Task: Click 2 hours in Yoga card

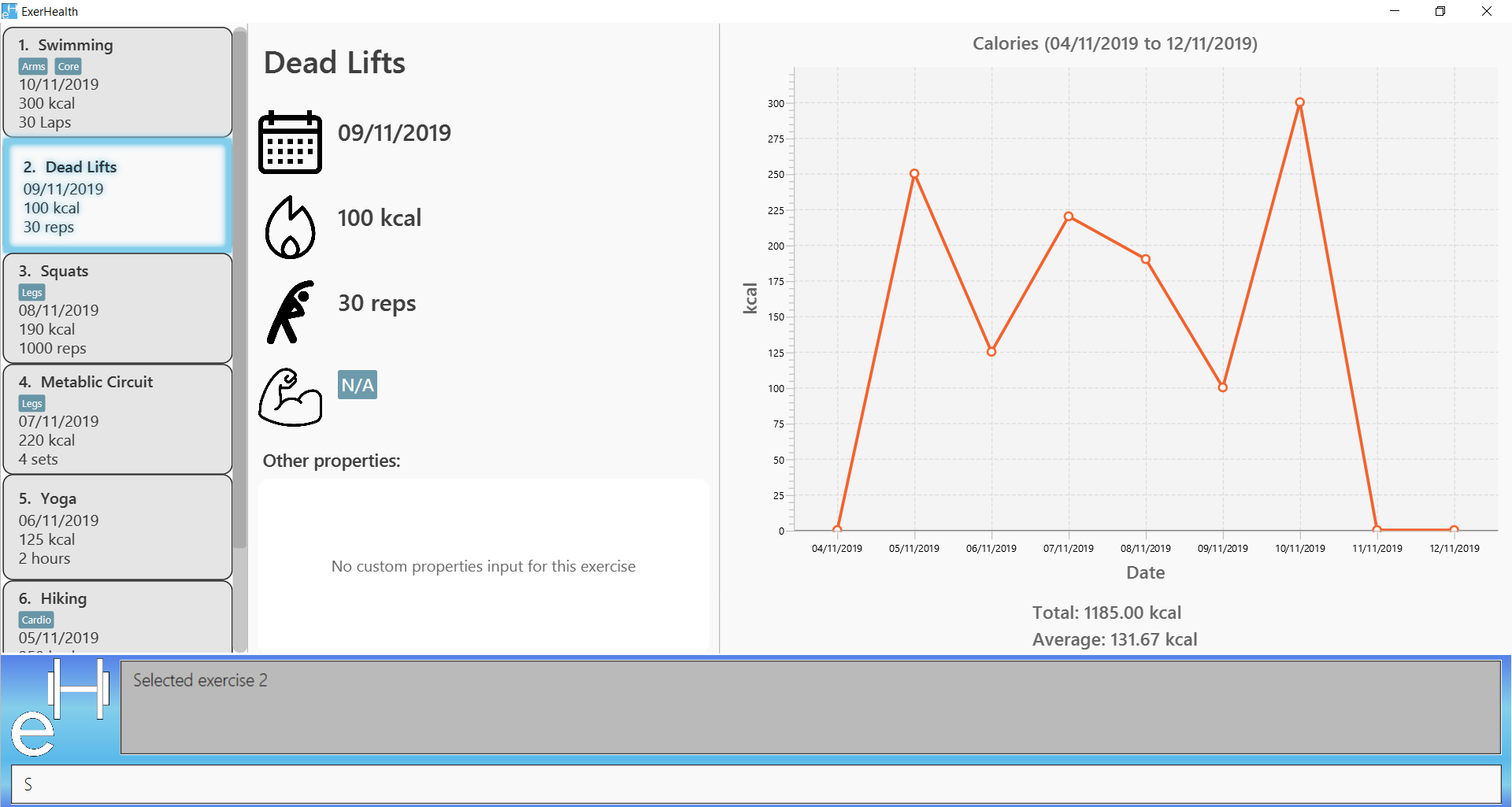Action: pyautogui.click(x=45, y=558)
